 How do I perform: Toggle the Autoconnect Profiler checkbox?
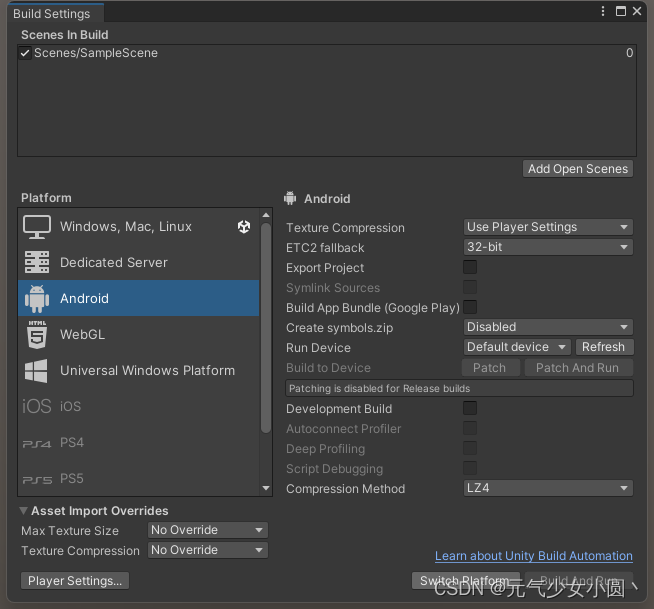(x=470, y=428)
